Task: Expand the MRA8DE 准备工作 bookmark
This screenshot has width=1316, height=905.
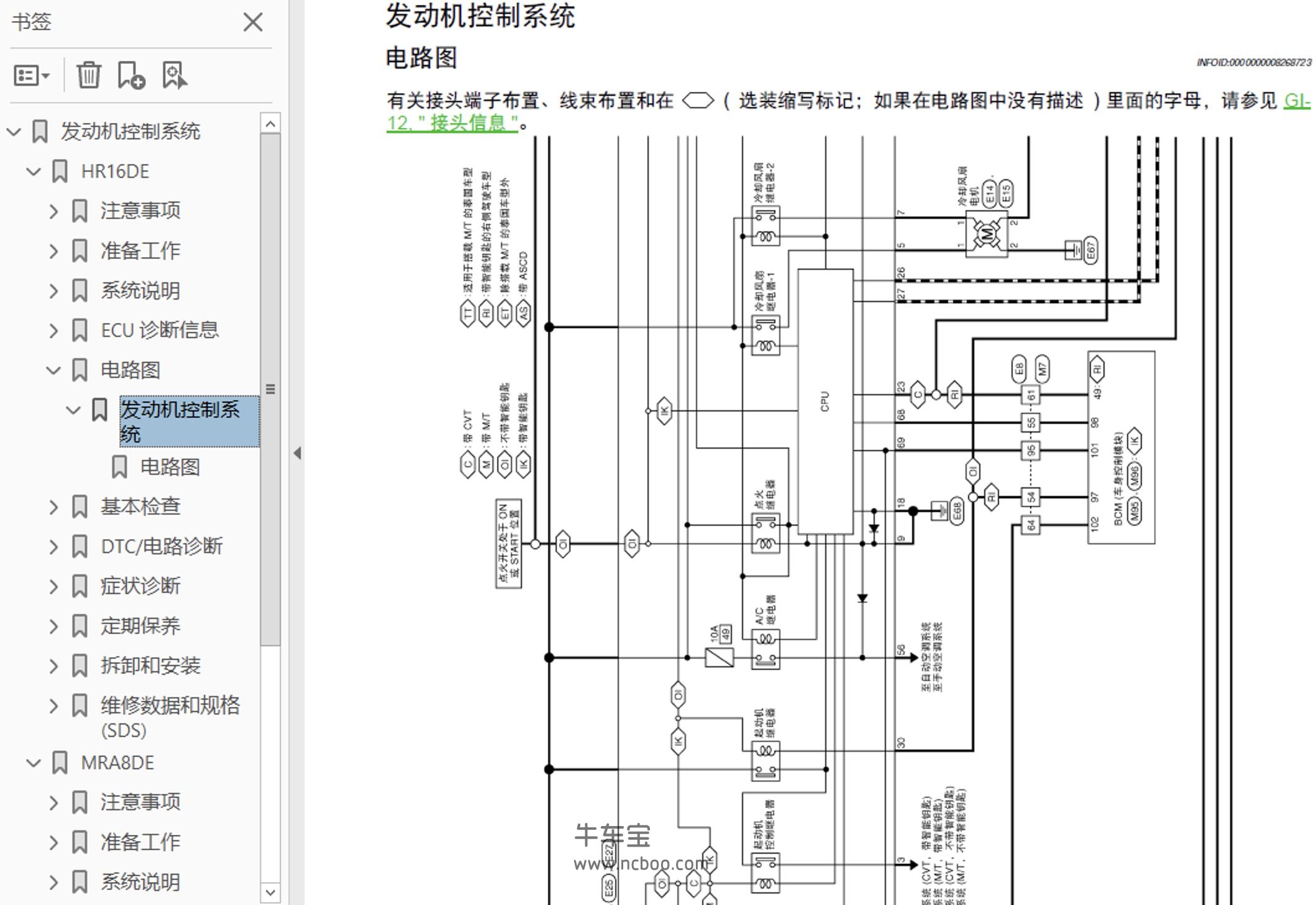Action: (53, 842)
